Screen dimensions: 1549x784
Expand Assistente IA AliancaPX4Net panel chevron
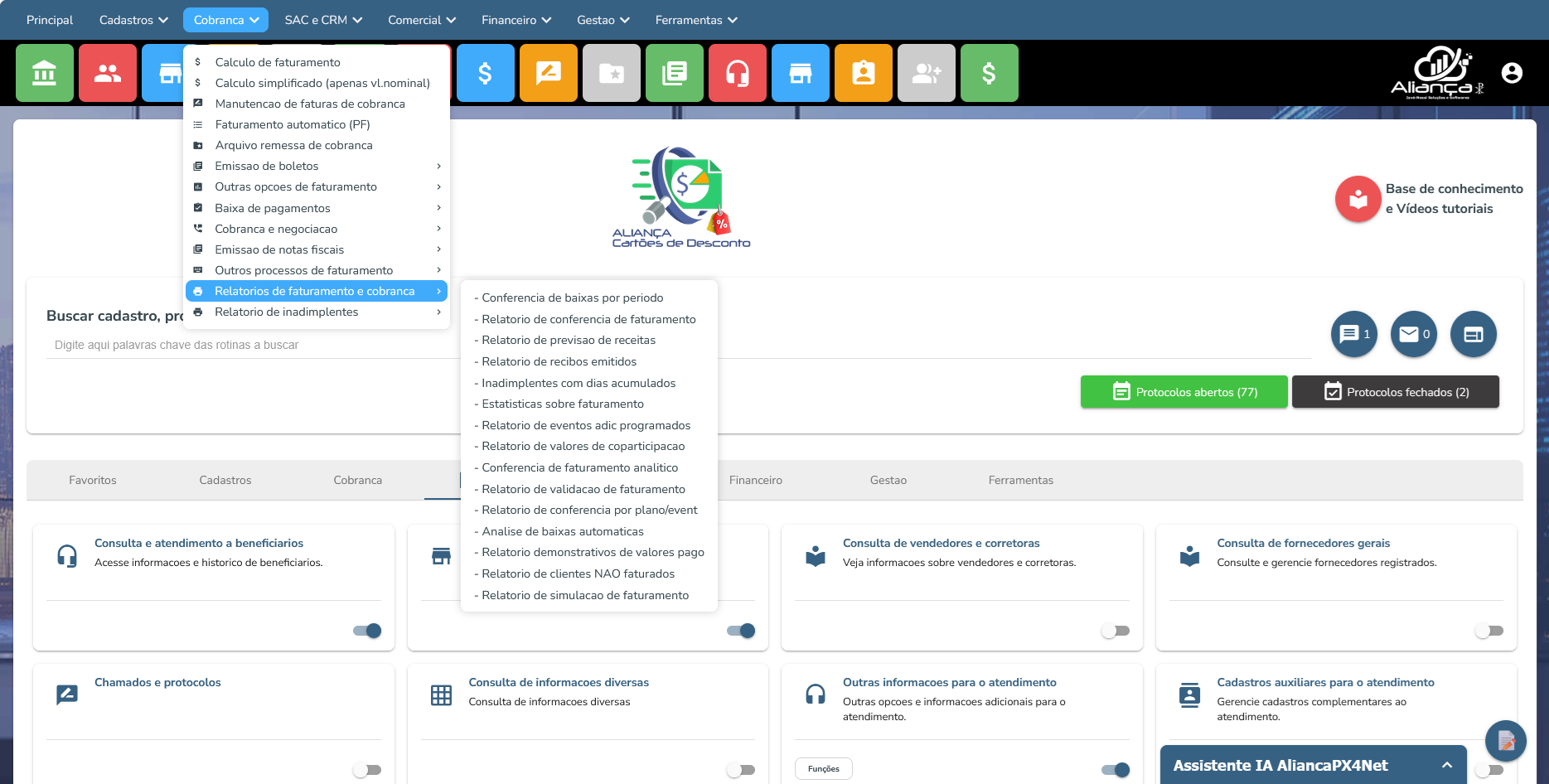click(x=1447, y=766)
